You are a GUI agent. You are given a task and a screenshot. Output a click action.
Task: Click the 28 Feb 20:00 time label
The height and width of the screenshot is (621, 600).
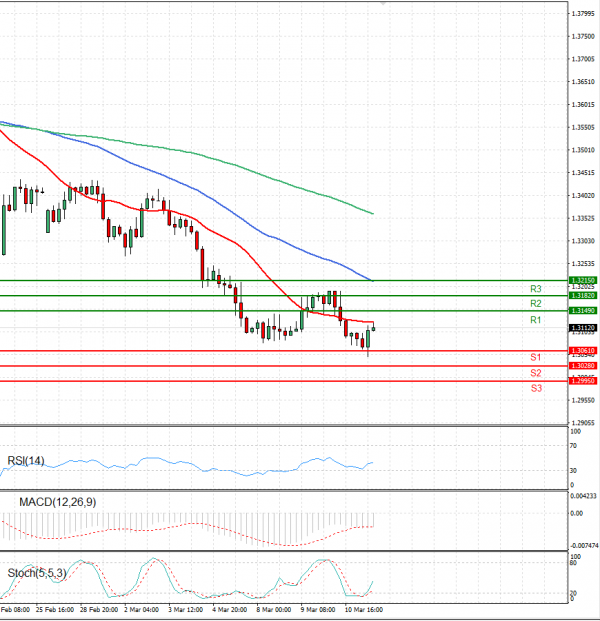tap(99, 610)
